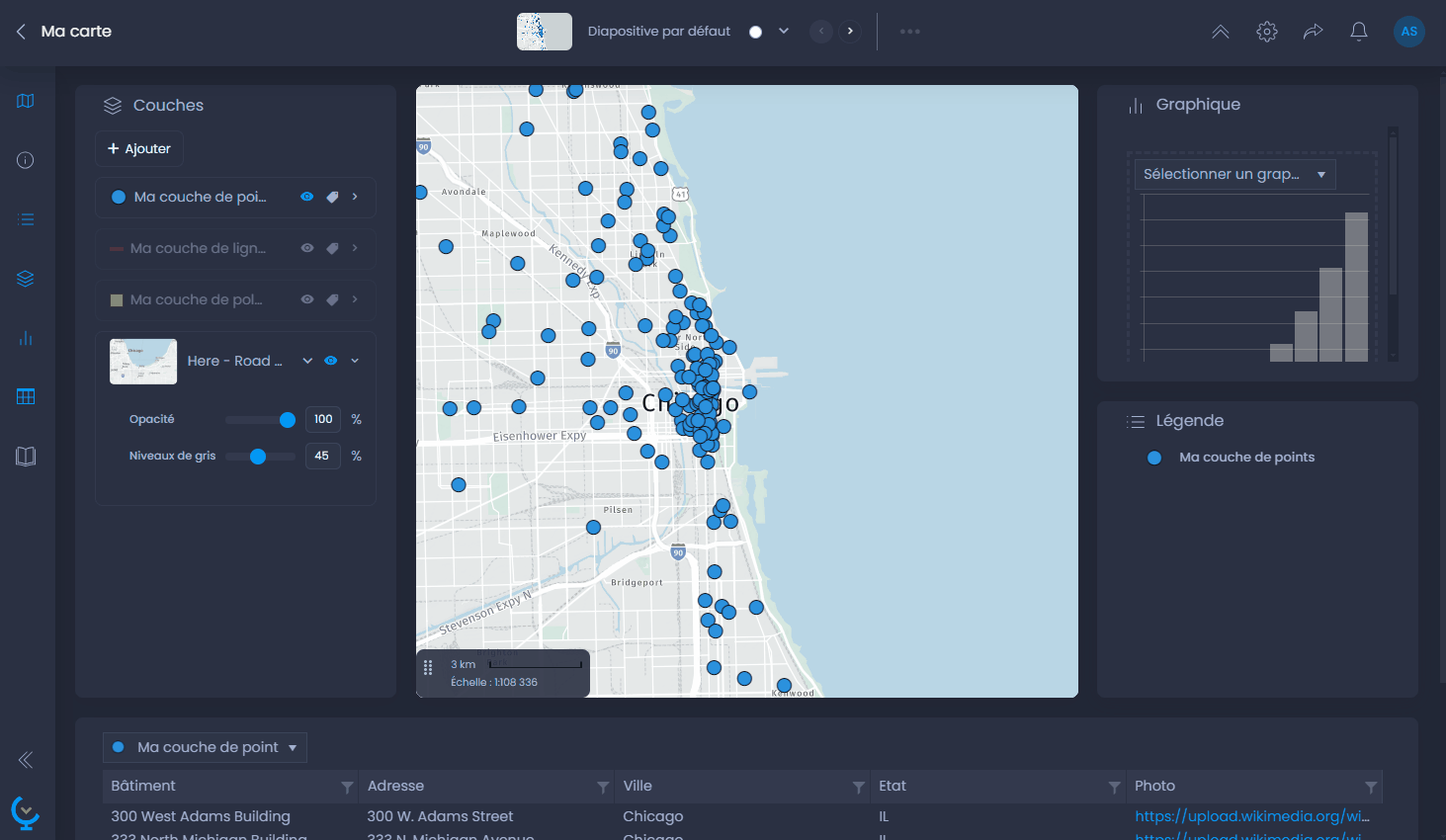The width and height of the screenshot is (1446, 840).
Task: Toggle visibility of Here - Road basemap
Action: [x=331, y=361]
